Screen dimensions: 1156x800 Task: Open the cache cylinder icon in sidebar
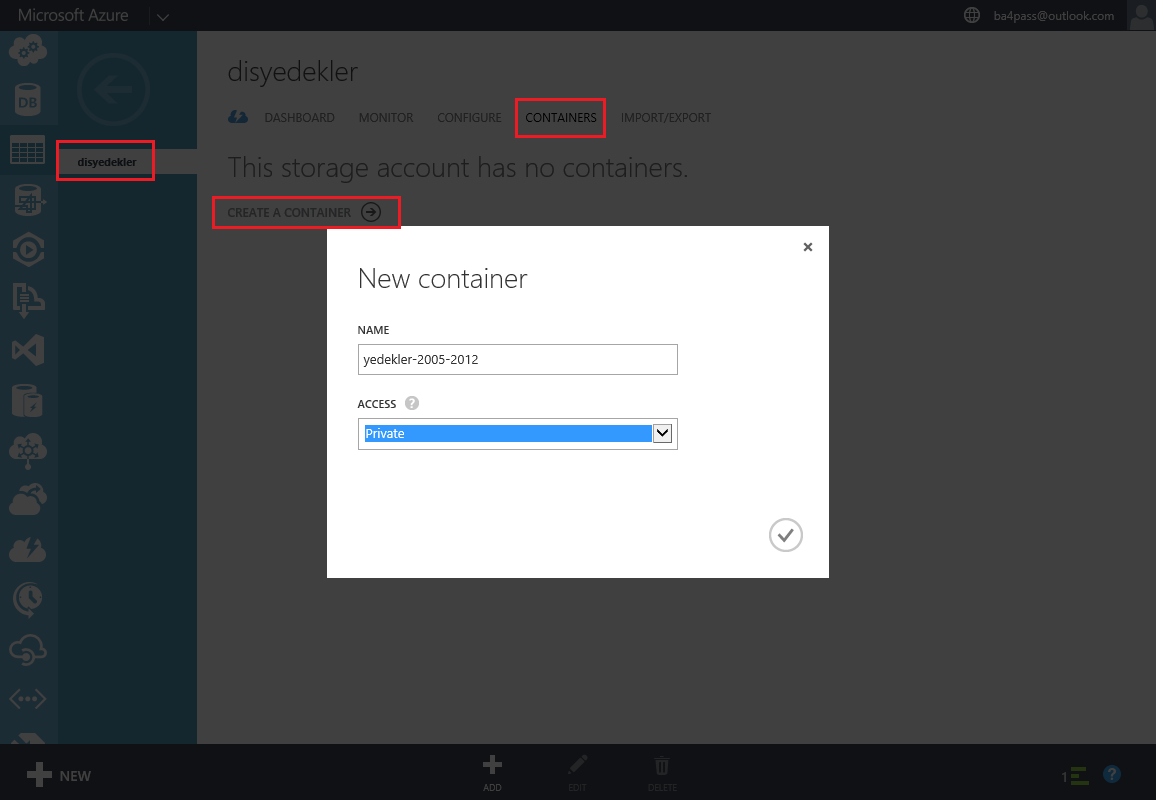[28, 400]
